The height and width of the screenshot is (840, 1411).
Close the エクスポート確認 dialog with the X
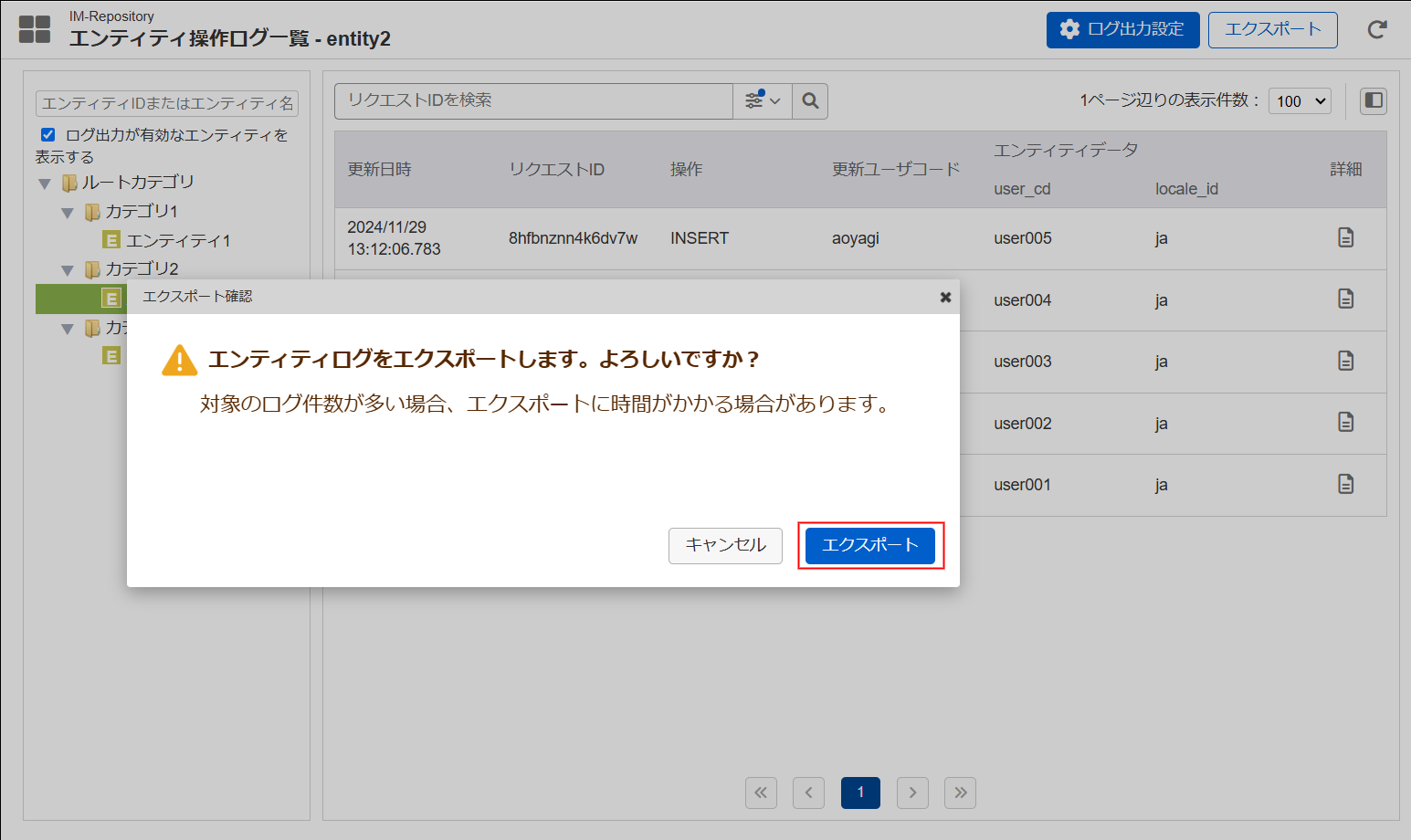(945, 297)
